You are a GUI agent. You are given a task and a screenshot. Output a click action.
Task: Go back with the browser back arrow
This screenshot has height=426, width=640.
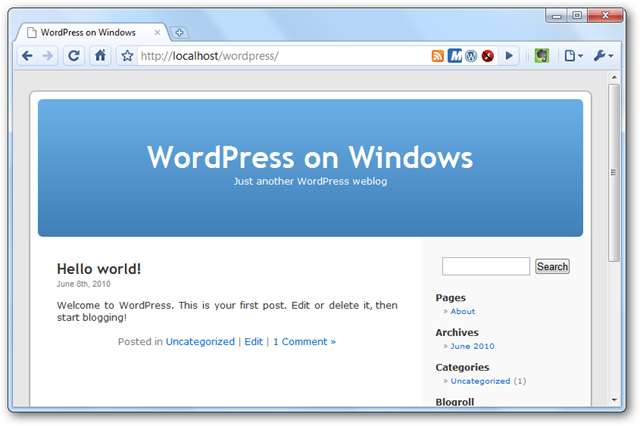(27, 56)
